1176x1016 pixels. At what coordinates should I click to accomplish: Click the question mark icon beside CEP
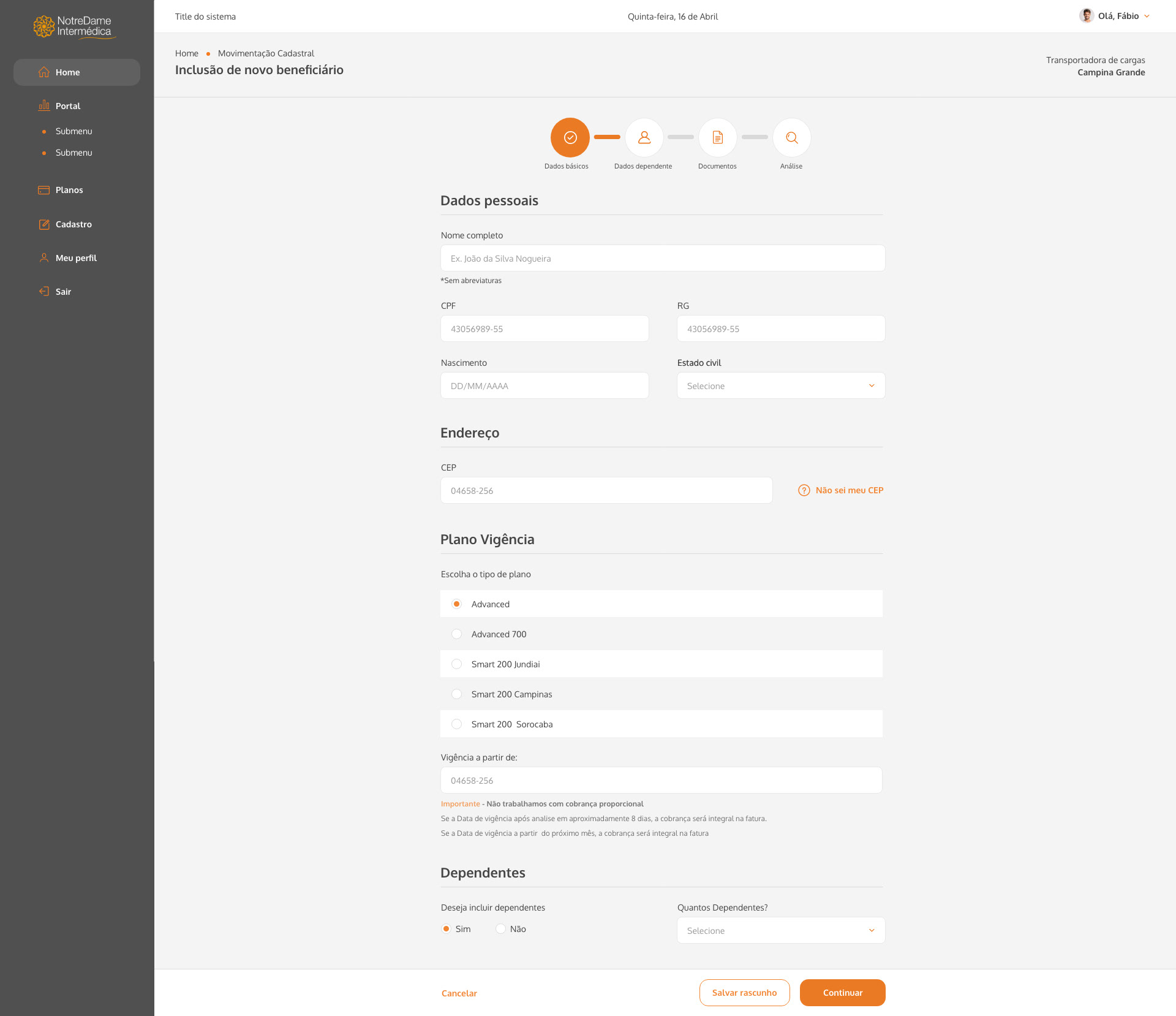tap(804, 490)
